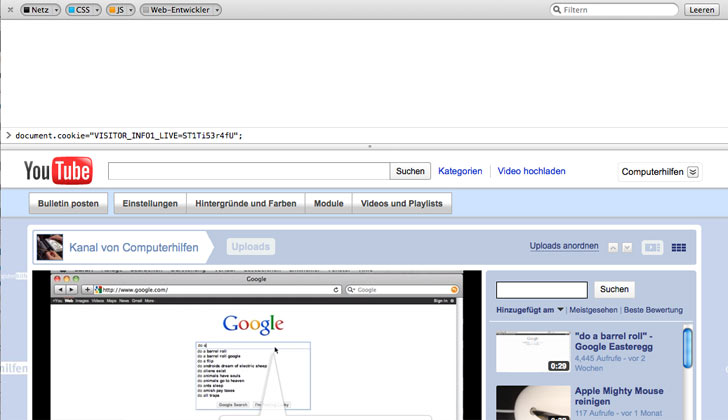Sort videos by Meistgesehen
728x420 pixels.
click(593, 310)
